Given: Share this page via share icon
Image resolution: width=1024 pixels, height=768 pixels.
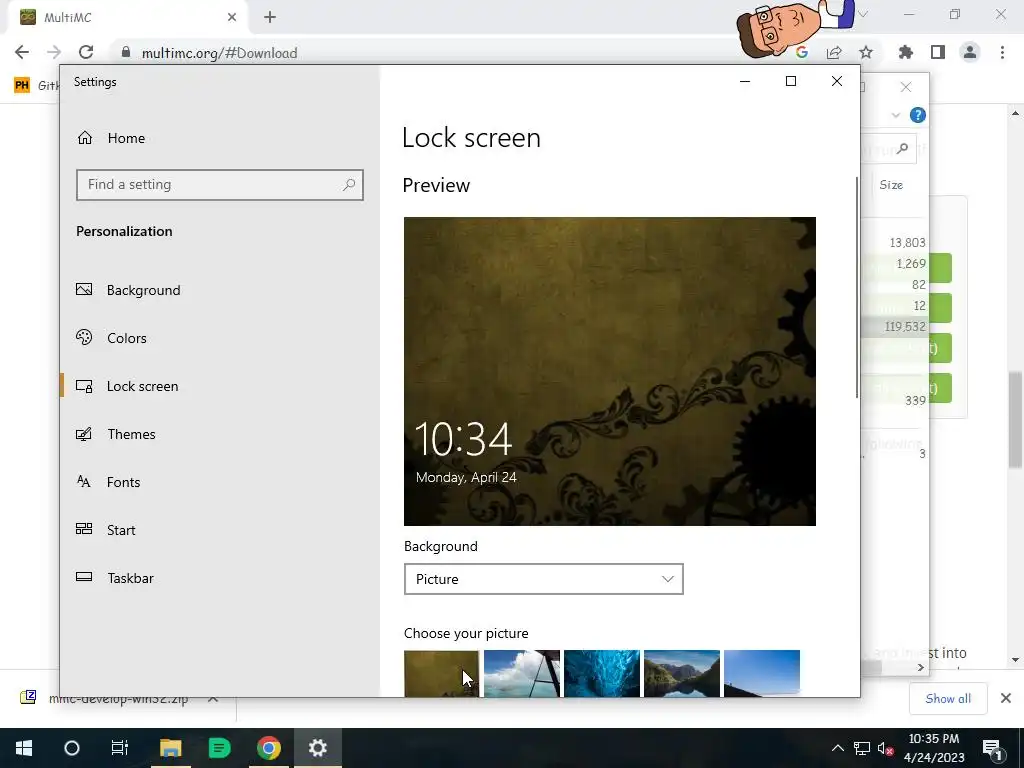Looking at the screenshot, I should point(834,53).
